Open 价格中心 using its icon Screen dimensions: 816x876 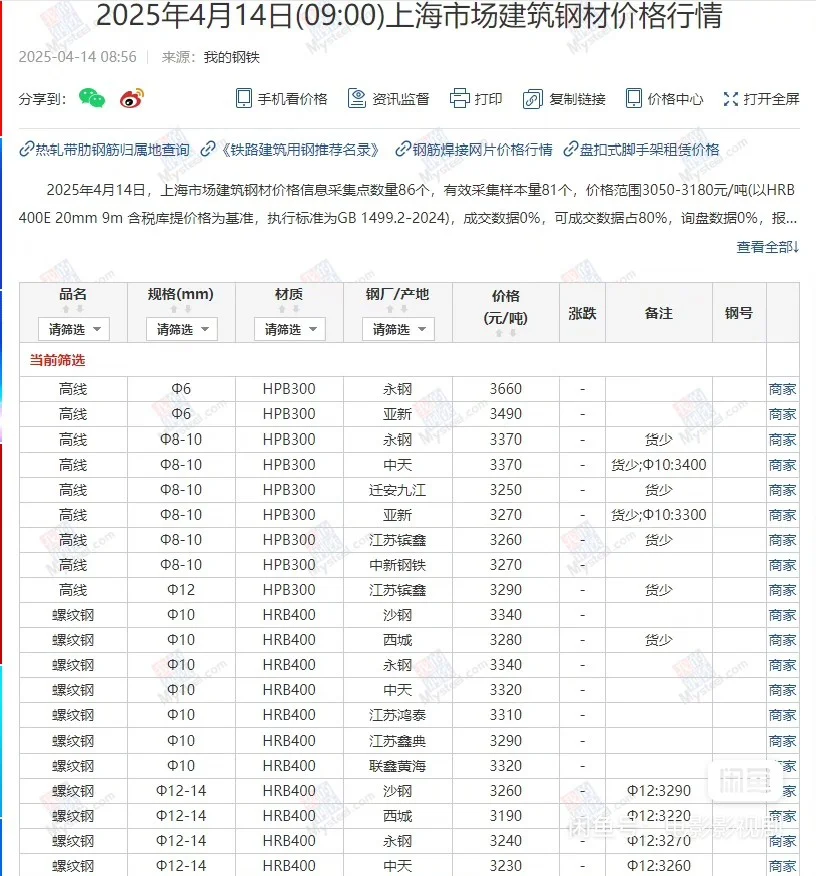click(634, 97)
